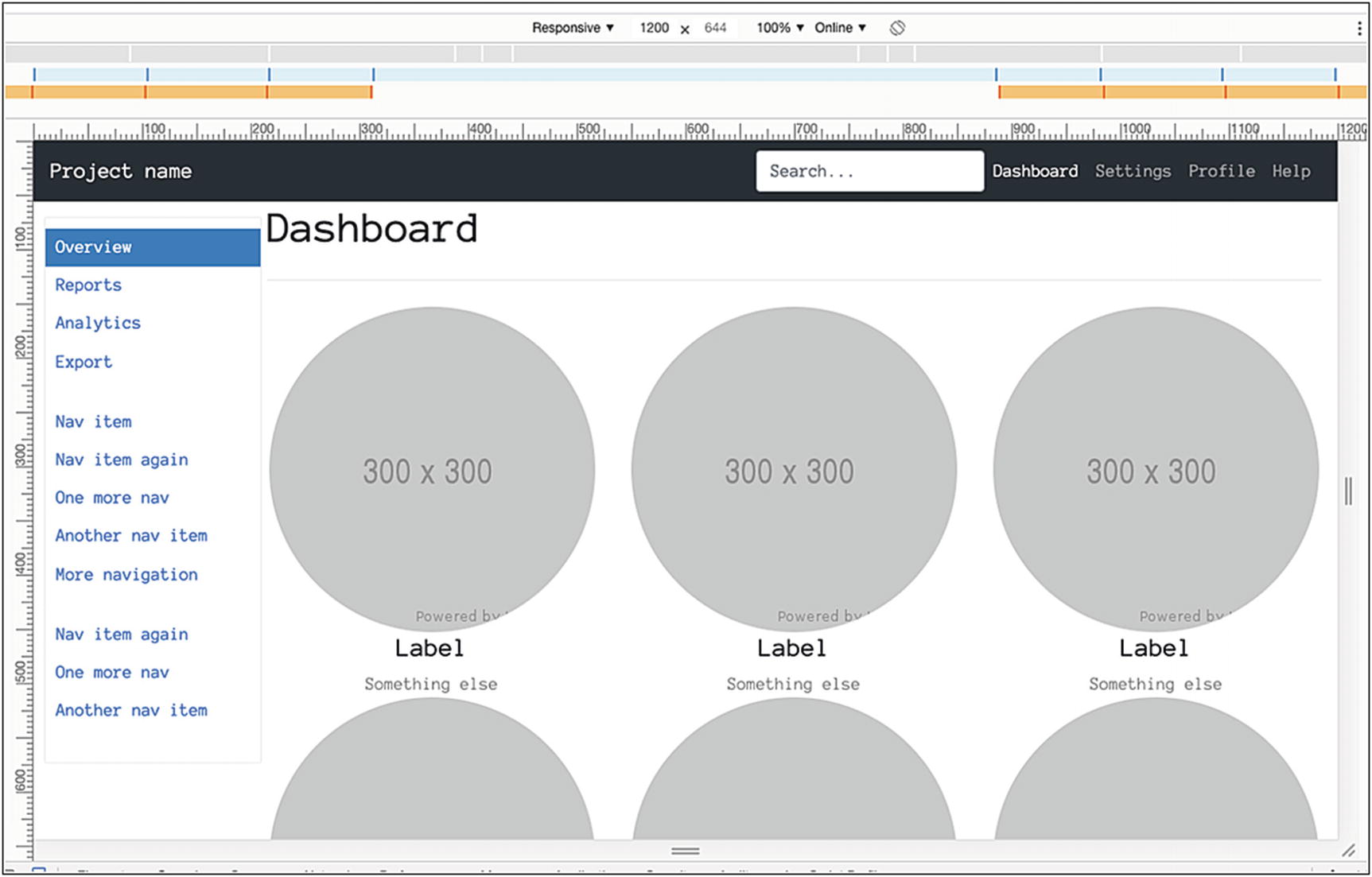Go to Profile in the top navbar
The width and height of the screenshot is (1372, 877).
point(1221,171)
